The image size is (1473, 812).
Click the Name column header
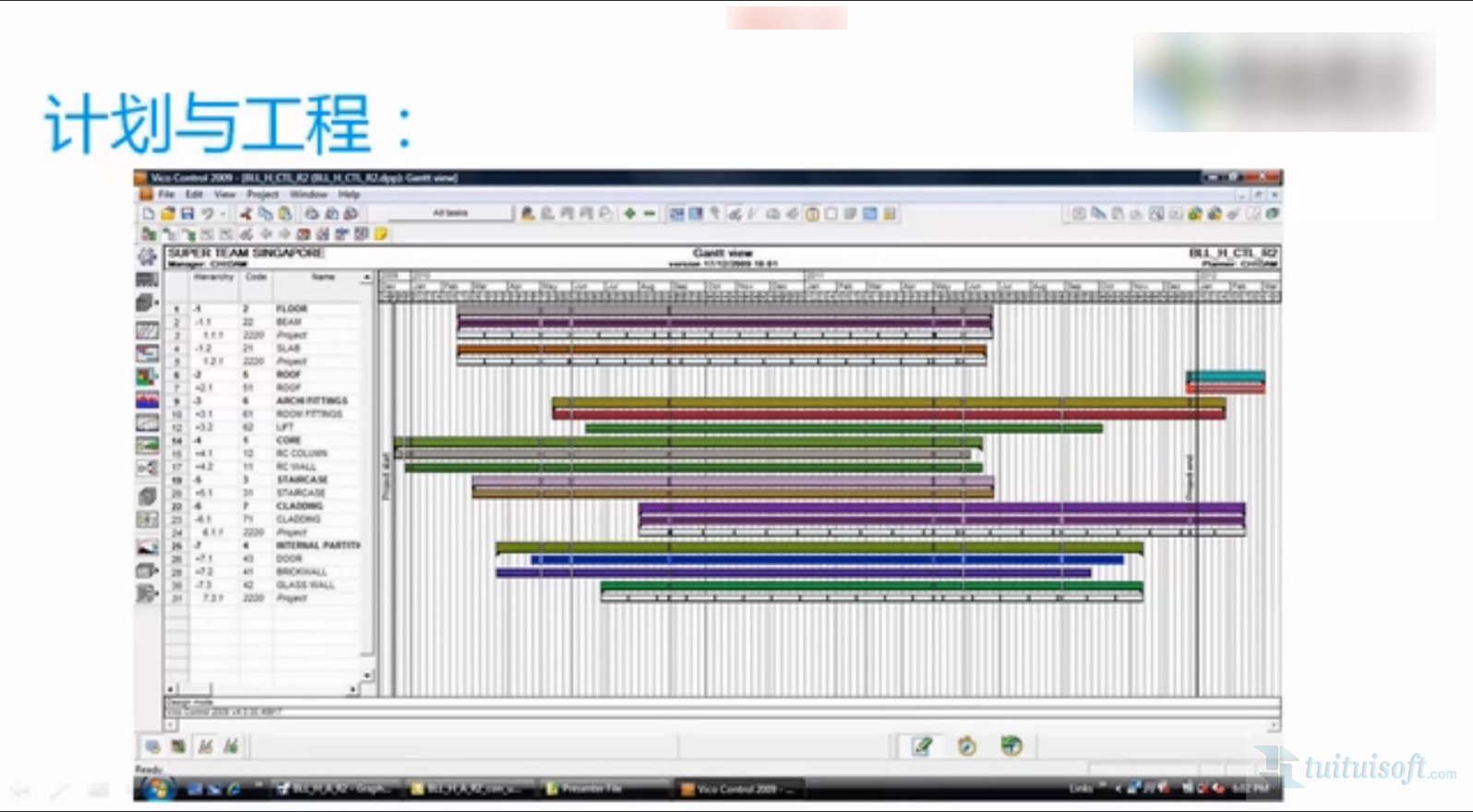click(x=322, y=277)
